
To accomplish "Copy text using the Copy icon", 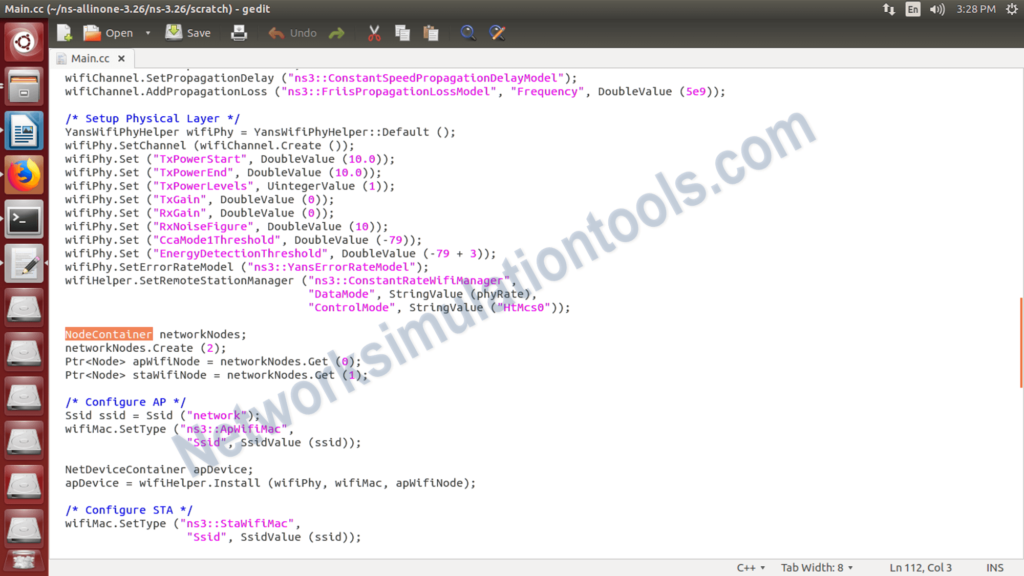I will pyautogui.click(x=402, y=32).
